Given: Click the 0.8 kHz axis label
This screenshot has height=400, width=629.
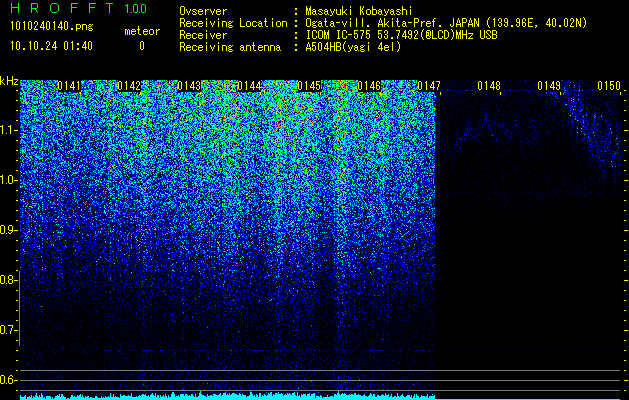Looking at the screenshot, I should pyautogui.click(x=8, y=280).
